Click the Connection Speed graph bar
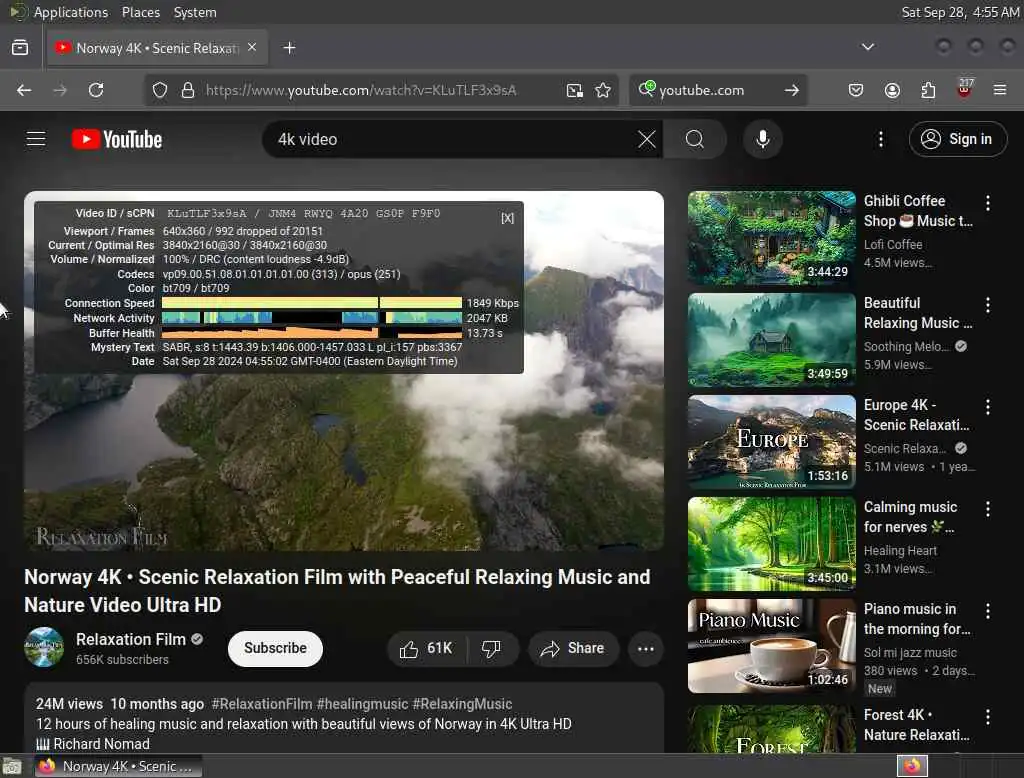 pos(312,303)
